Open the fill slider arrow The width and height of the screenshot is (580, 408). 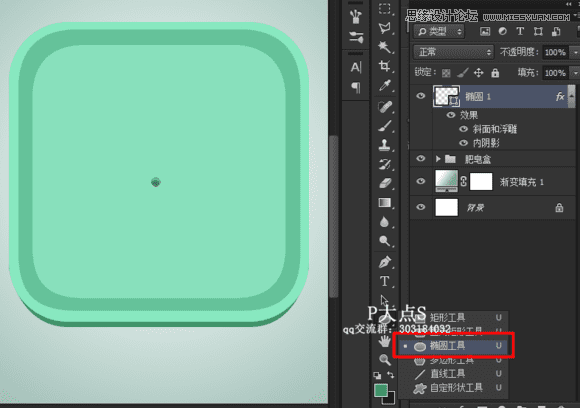click(576, 73)
